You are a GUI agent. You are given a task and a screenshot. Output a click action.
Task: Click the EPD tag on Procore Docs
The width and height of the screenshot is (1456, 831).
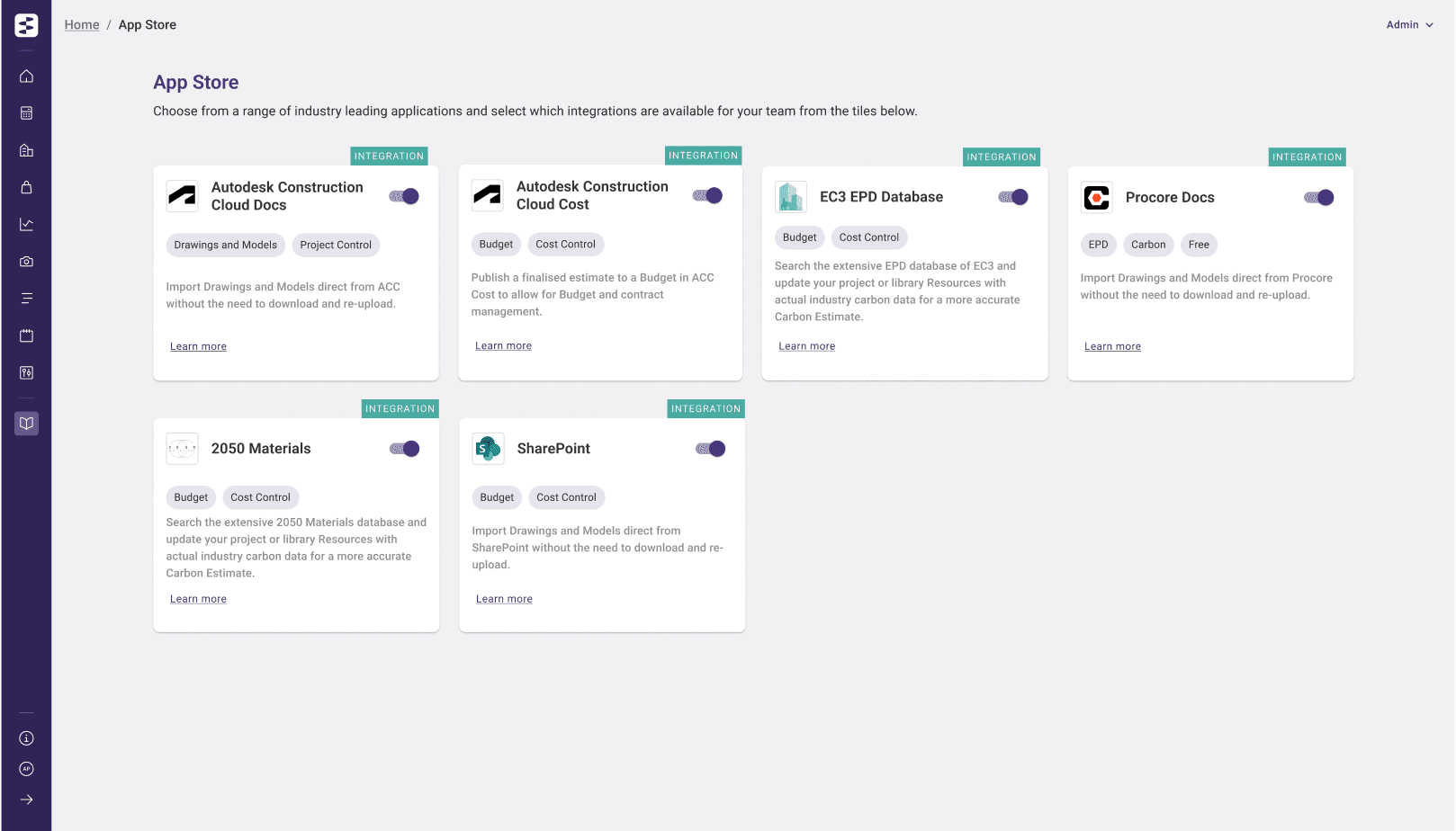click(1099, 245)
